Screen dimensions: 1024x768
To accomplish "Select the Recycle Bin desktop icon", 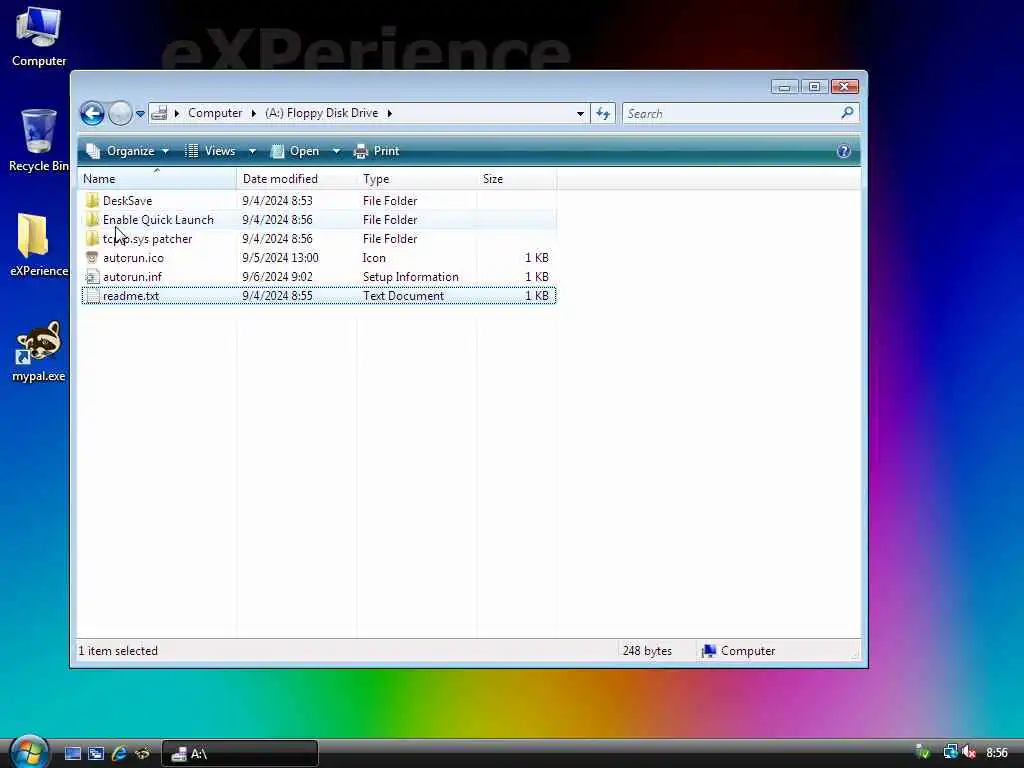I will click(x=39, y=140).
